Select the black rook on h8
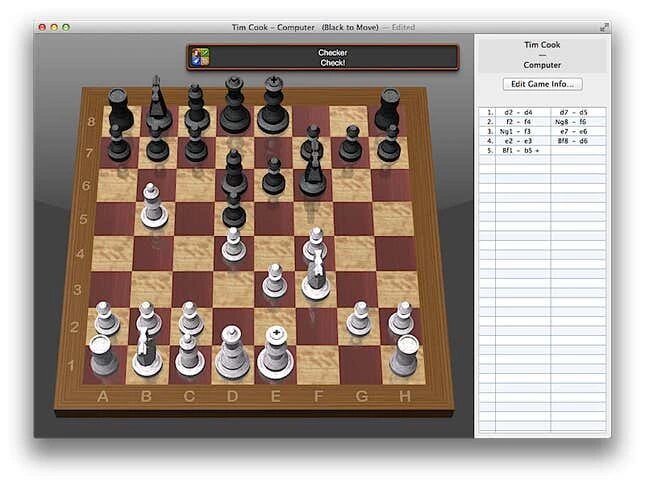 (387, 109)
